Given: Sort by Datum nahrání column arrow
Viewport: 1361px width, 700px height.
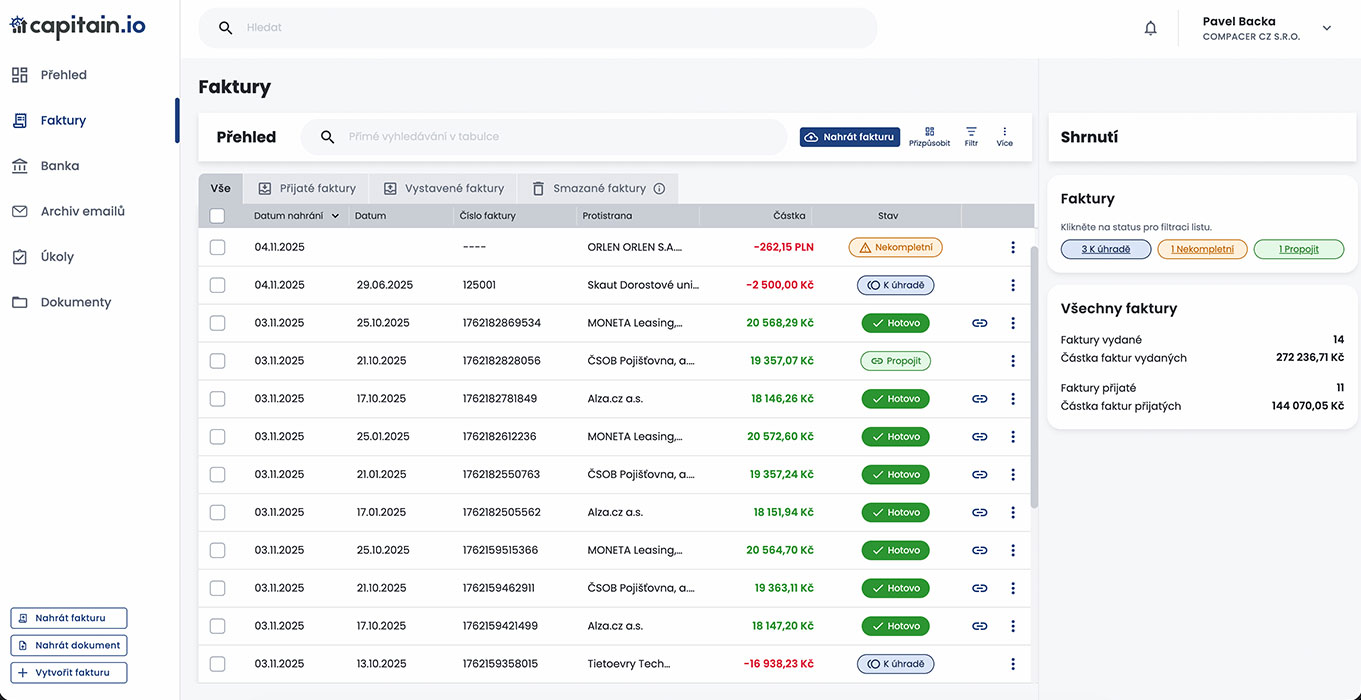Looking at the screenshot, I should click(335, 216).
